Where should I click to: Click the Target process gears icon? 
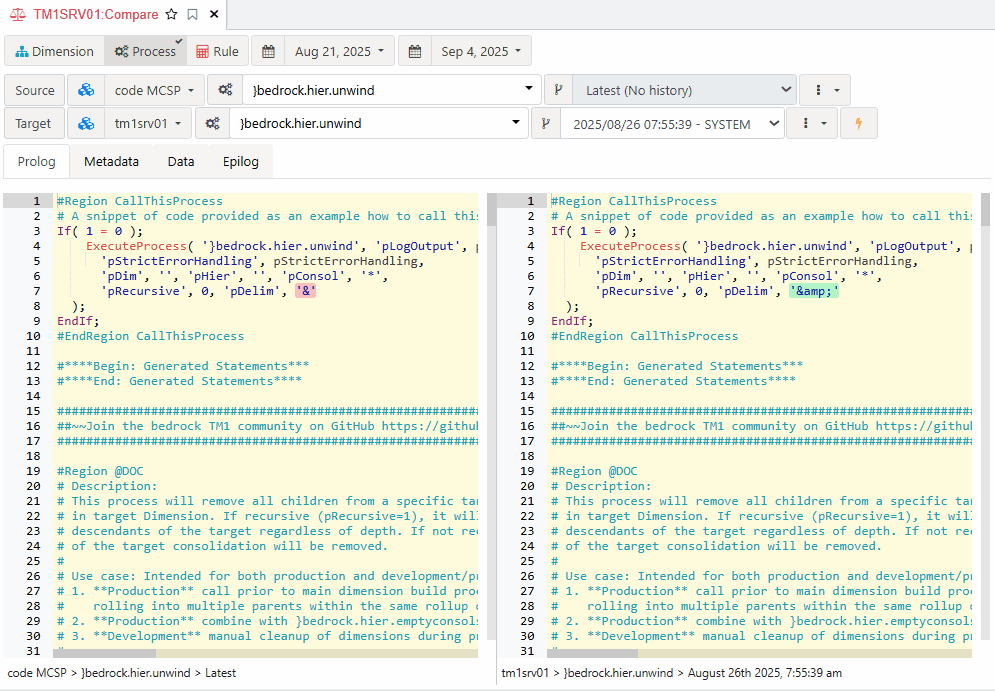(211, 124)
